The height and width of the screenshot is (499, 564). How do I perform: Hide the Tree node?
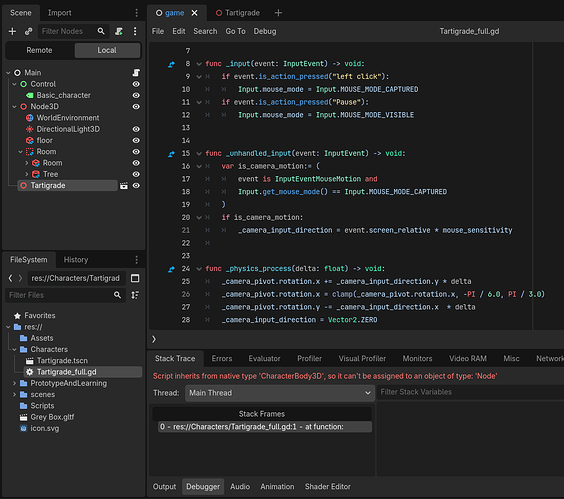(136, 174)
